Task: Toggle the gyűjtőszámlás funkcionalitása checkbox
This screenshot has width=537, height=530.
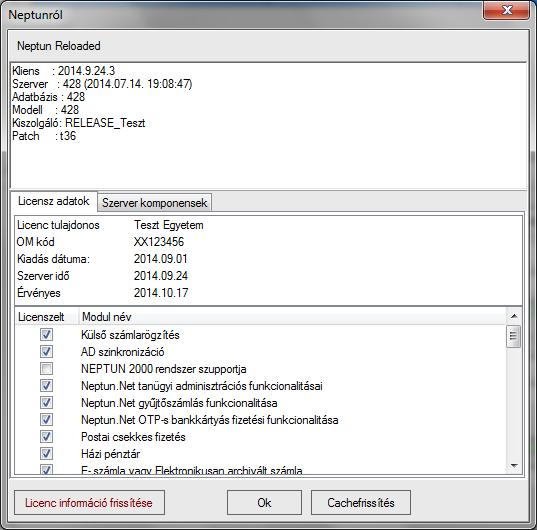Action: (x=46, y=403)
